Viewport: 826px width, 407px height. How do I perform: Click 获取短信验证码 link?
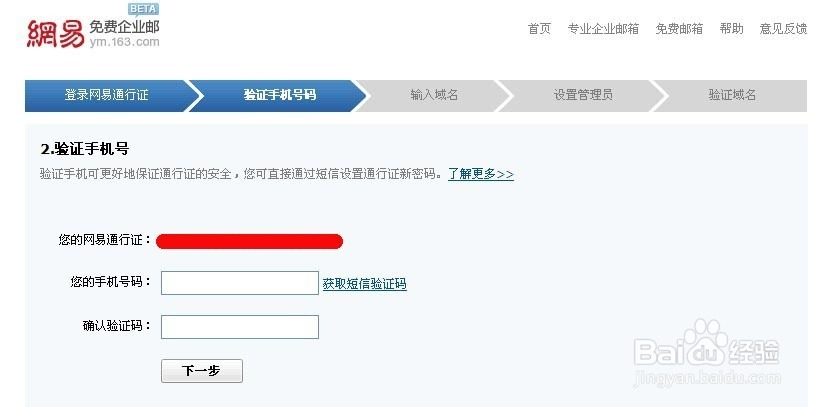click(x=365, y=284)
